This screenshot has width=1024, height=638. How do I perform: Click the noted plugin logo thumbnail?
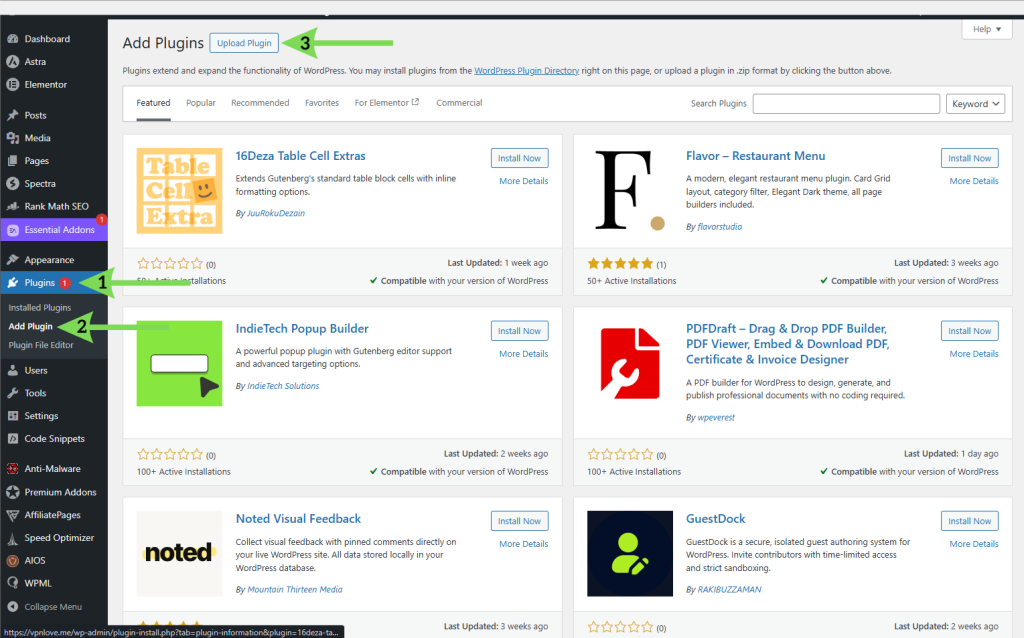click(179, 554)
